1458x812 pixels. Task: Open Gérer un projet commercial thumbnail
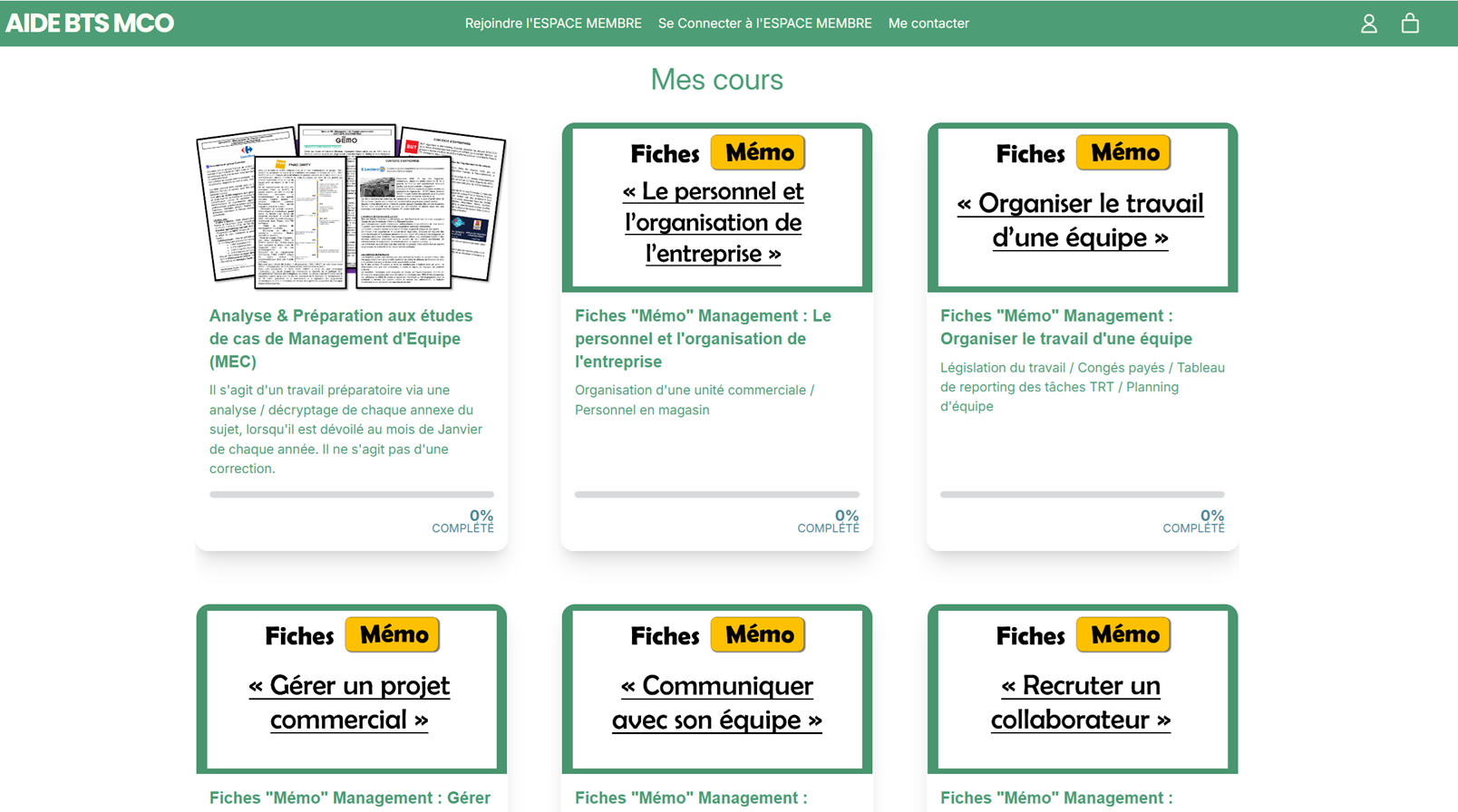[352, 690]
